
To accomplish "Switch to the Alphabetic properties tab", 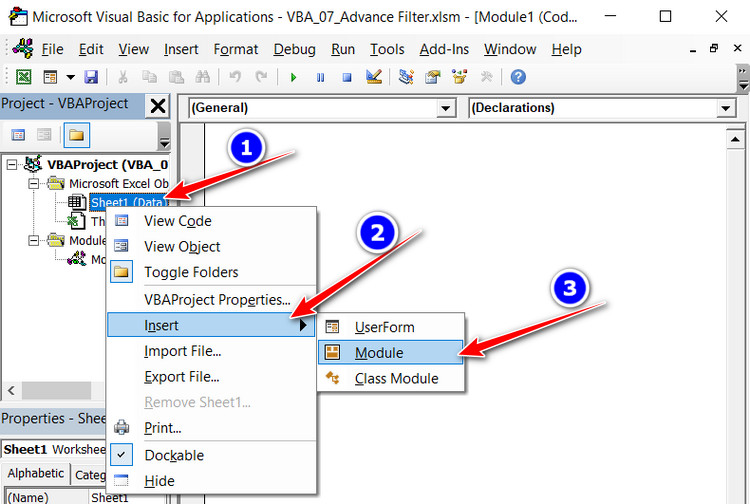I will [x=36, y=473].
